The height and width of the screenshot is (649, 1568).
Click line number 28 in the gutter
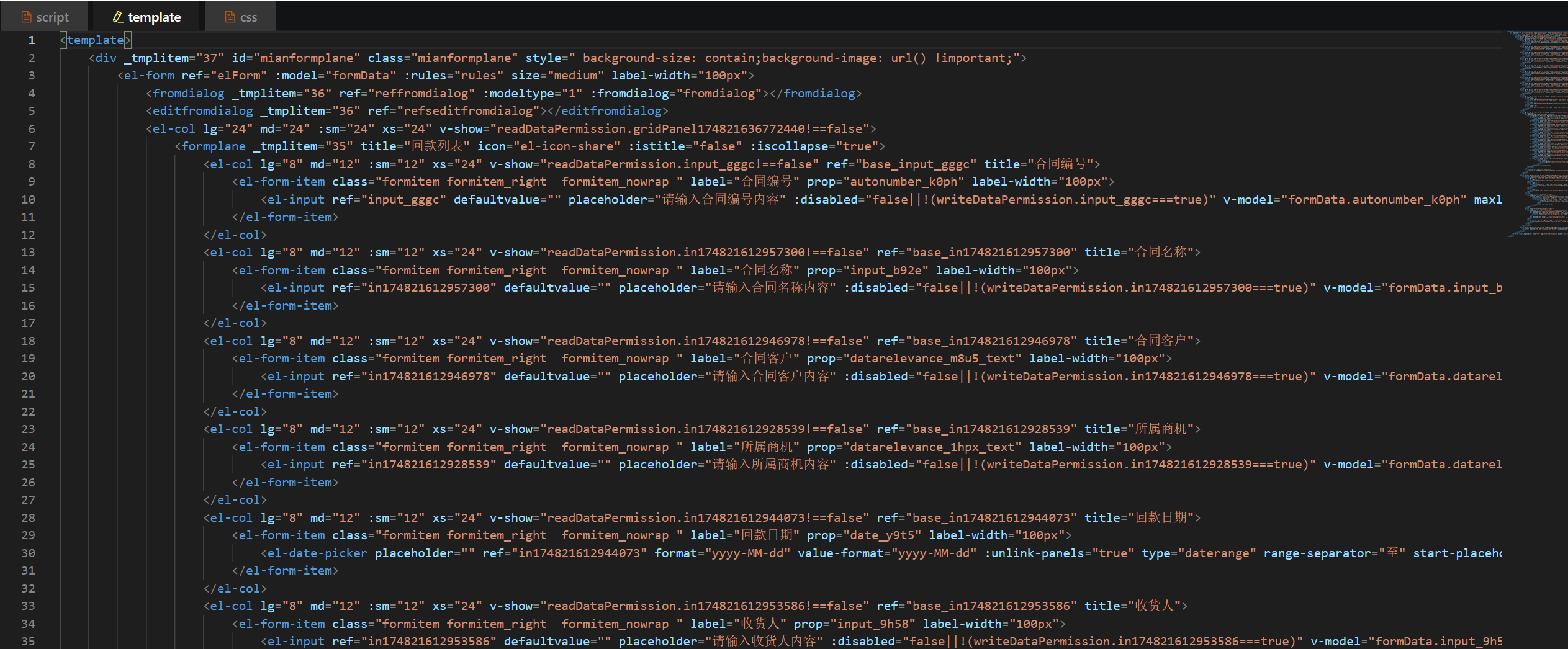[x=29, y=517]
